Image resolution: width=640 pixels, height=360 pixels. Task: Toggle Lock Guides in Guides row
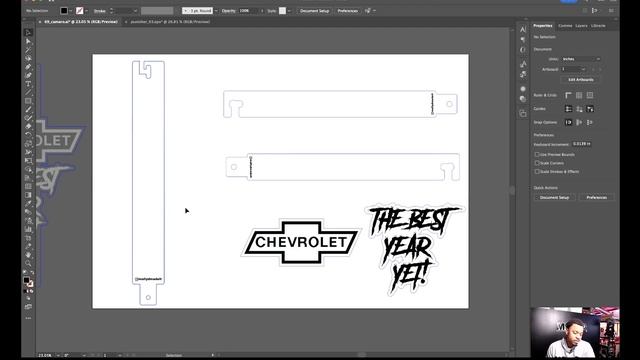coord(579,109)
